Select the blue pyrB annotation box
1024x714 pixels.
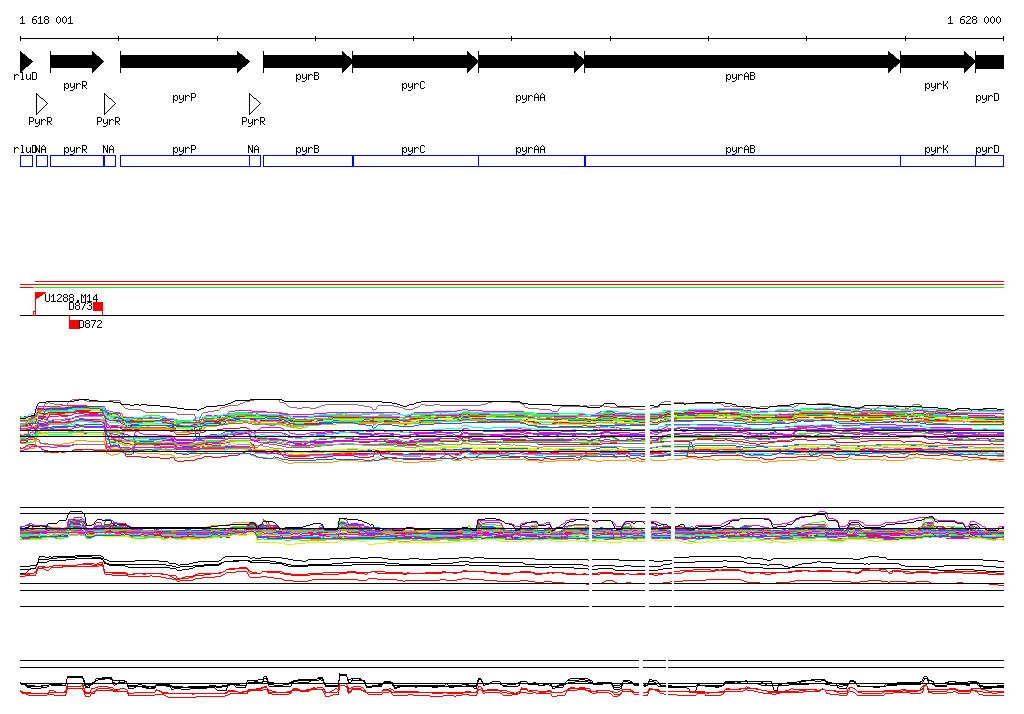click(x=308, y=161)
